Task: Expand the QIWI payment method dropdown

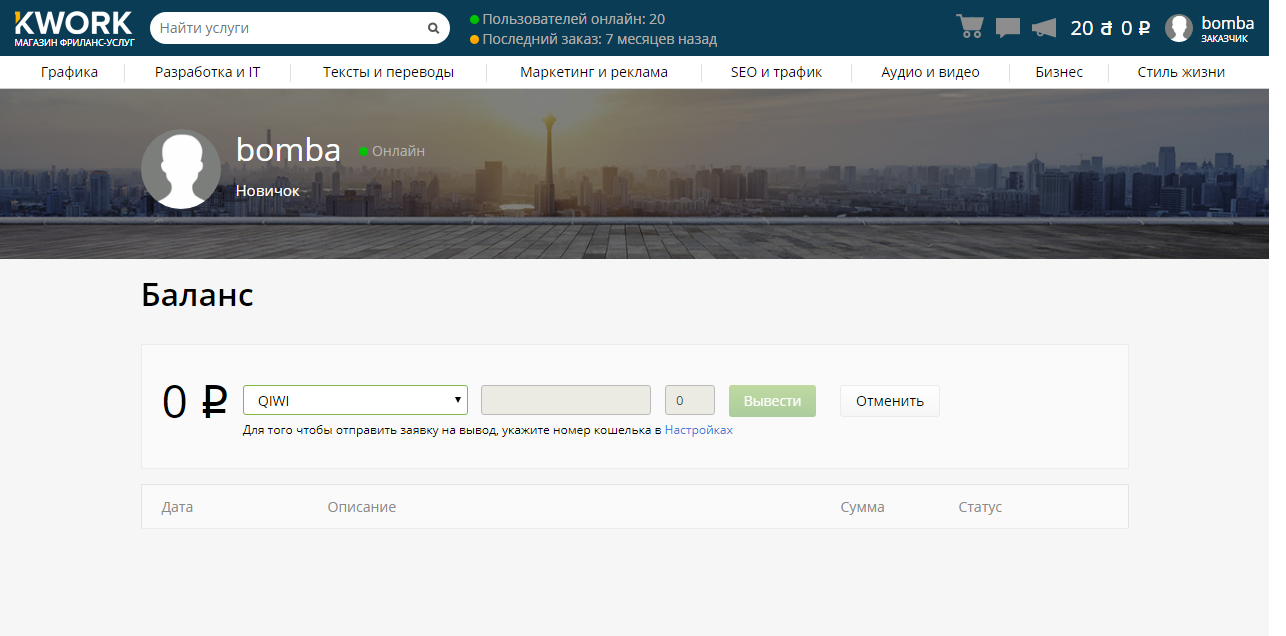Action: pos(356,400)
